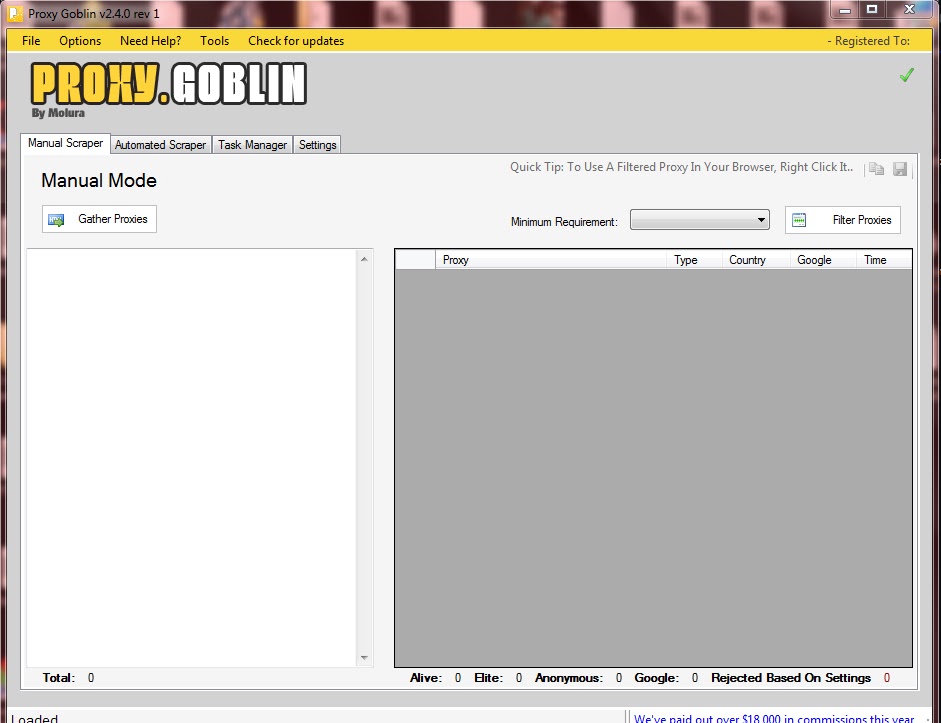Click the copy proxies icon

pyautogui.click(x=877, y=169)
